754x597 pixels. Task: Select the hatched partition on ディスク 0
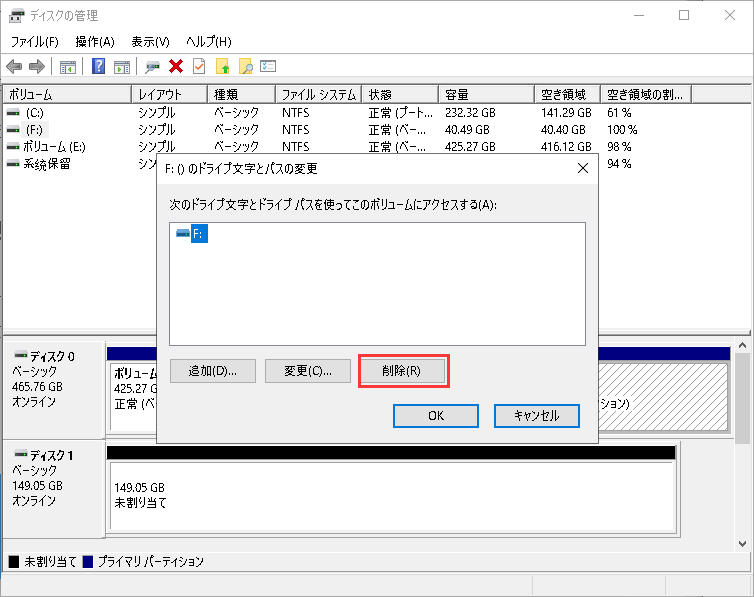[664, 397]
